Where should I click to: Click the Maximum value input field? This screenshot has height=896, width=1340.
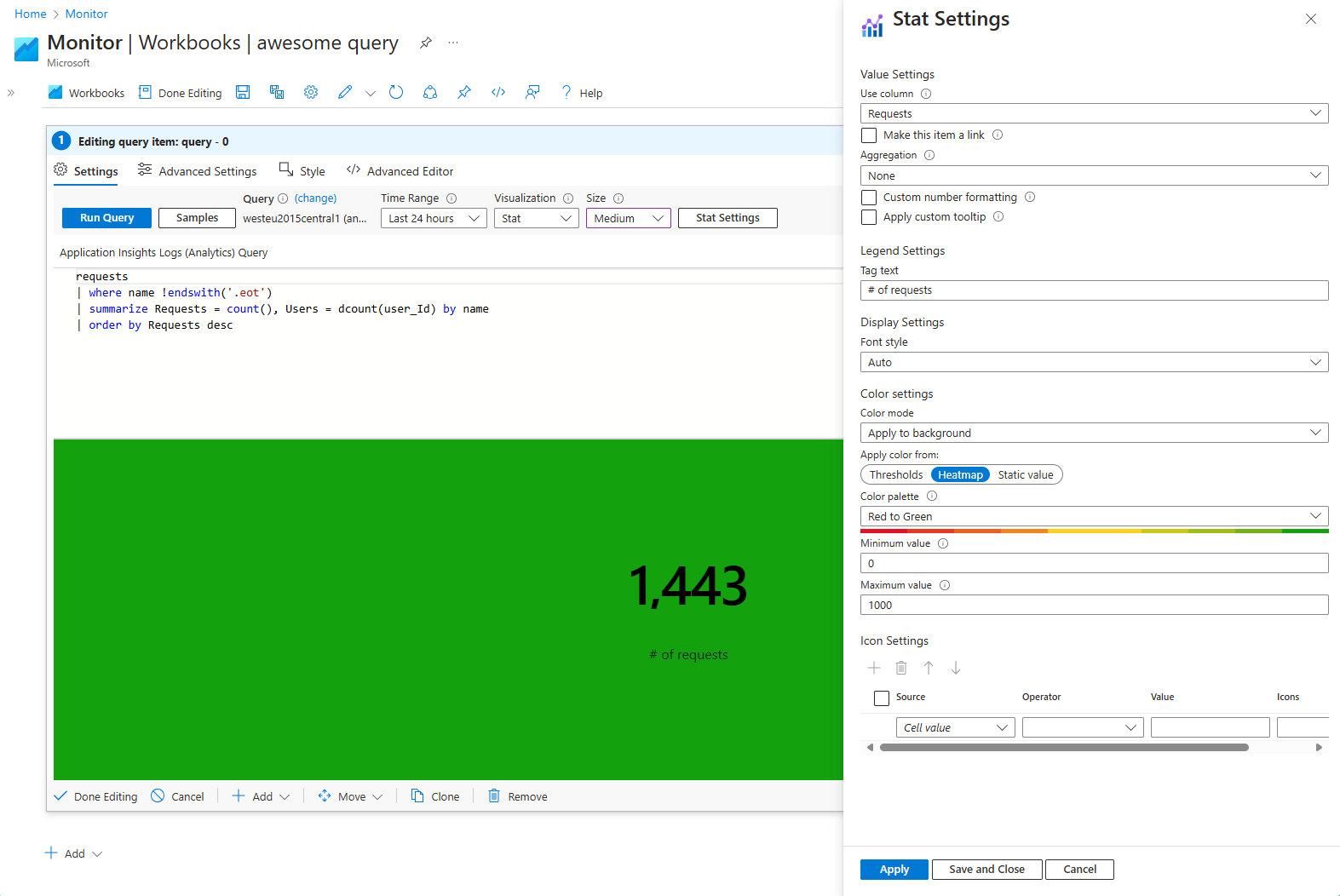tap(1094, 606)
